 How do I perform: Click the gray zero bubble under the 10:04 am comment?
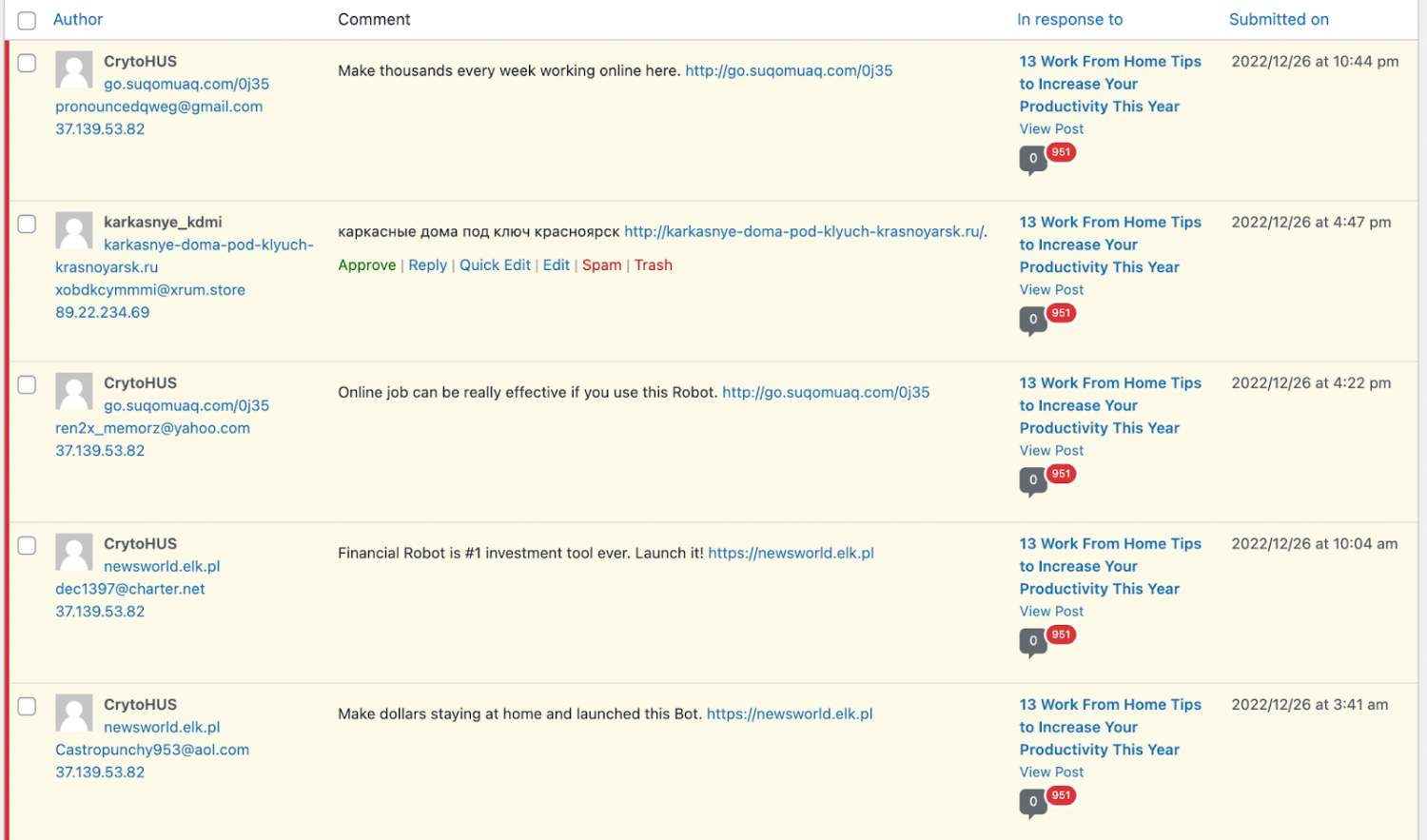pyautogui.click(x=1032, y=642)
